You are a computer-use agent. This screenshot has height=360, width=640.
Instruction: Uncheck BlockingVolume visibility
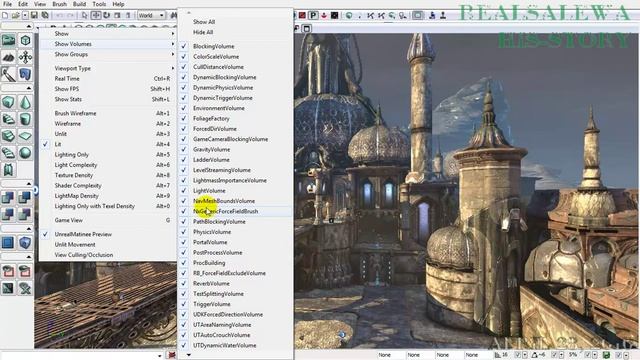coord(183,46)
